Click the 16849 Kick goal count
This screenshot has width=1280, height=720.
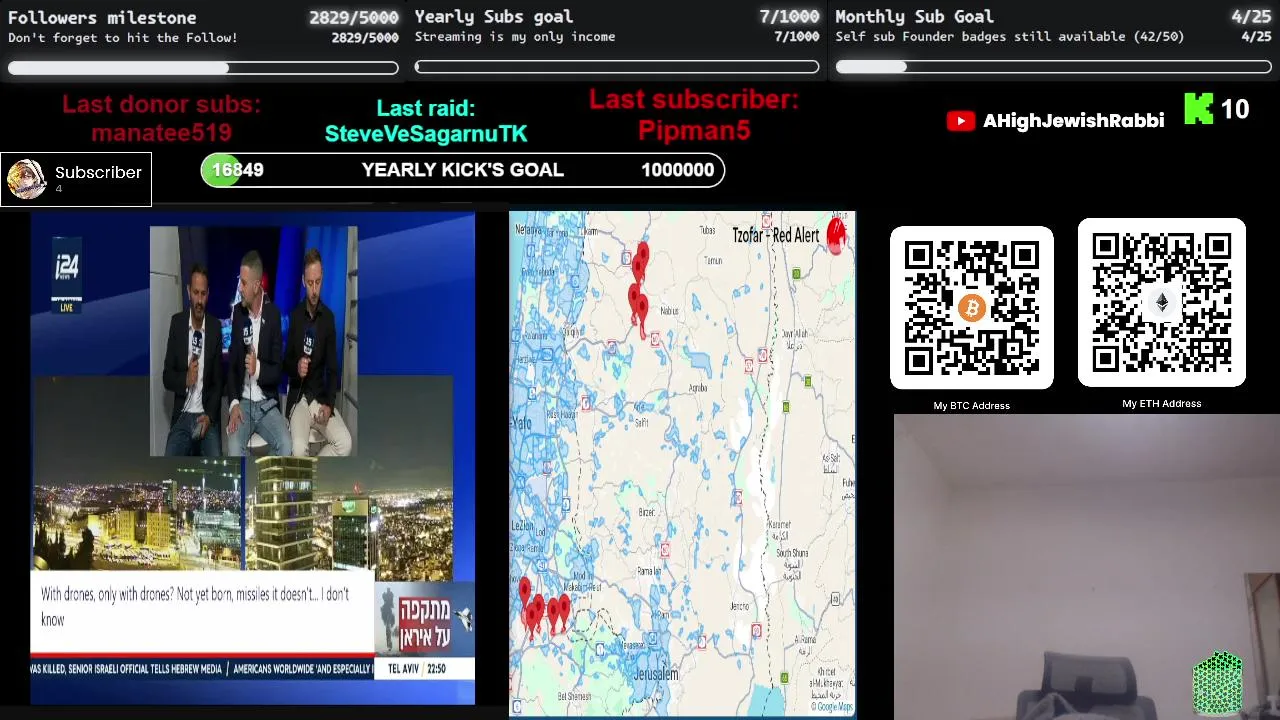click(238, 170)
